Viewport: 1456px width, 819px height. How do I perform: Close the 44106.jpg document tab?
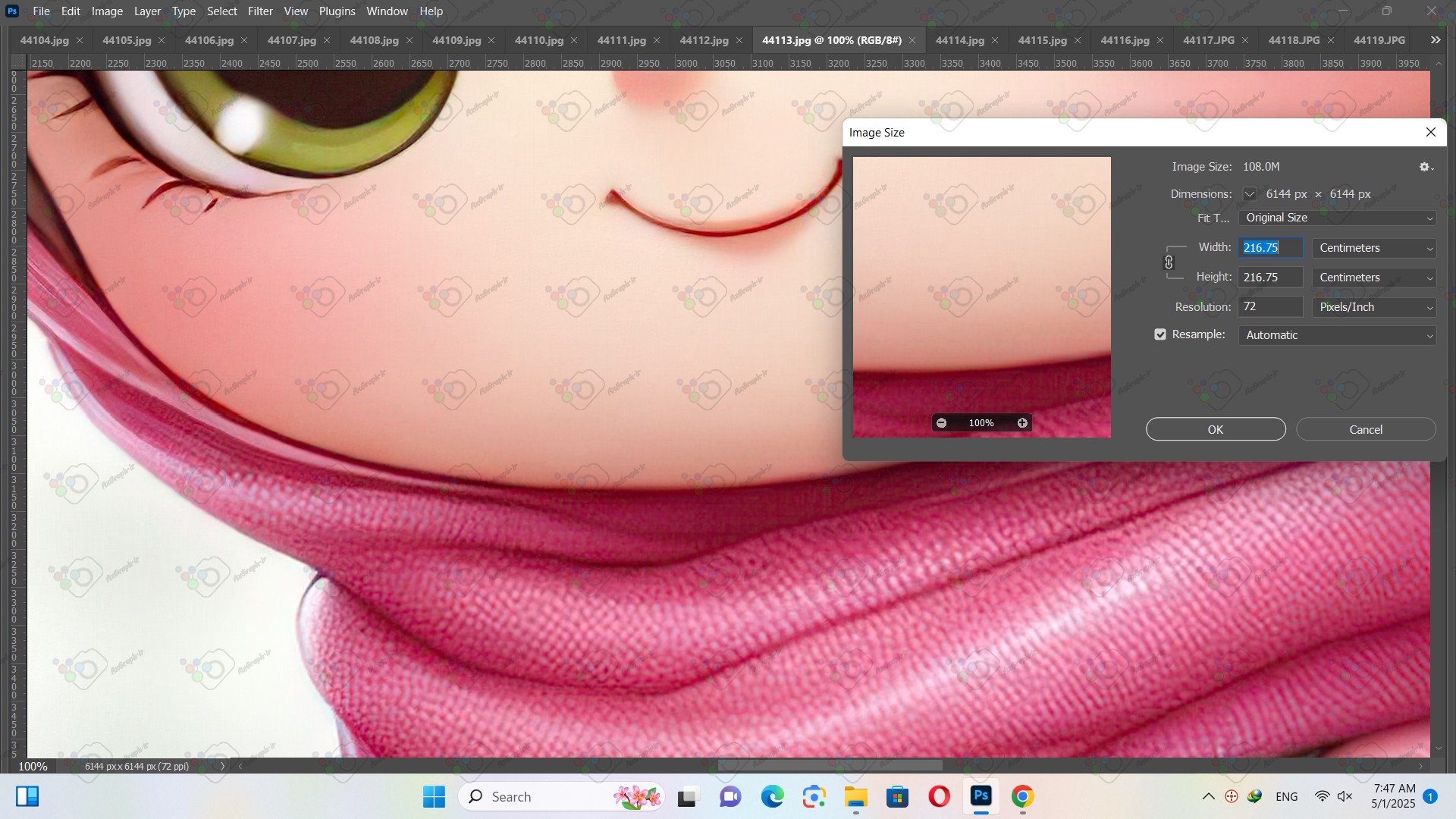[x=244, y=41]
